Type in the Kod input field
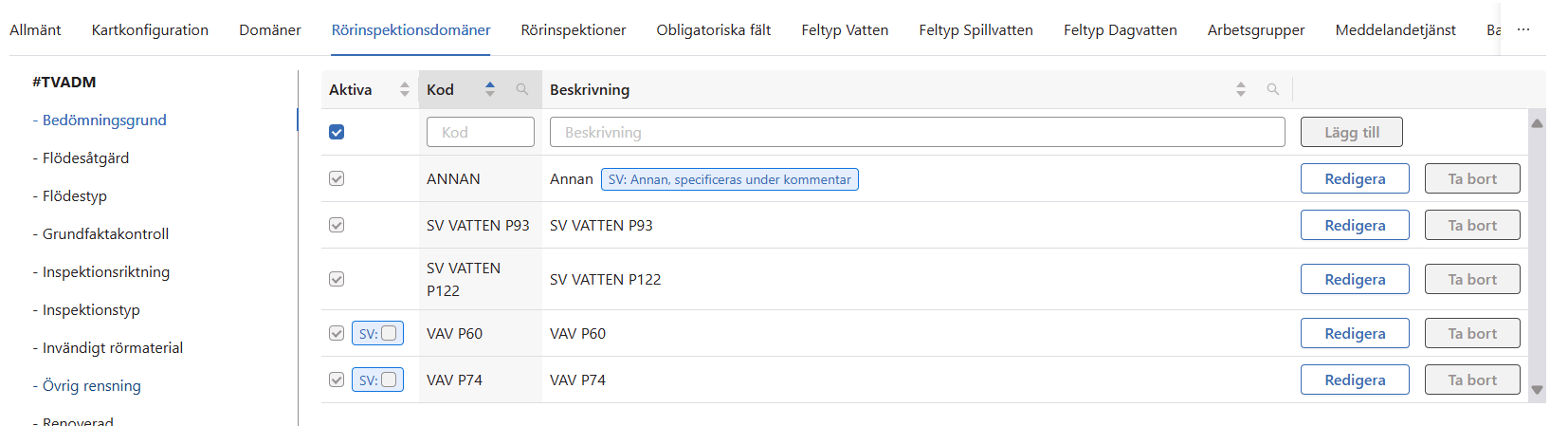The height and width of the screenshot is (426, 1568). coord(481,132)
